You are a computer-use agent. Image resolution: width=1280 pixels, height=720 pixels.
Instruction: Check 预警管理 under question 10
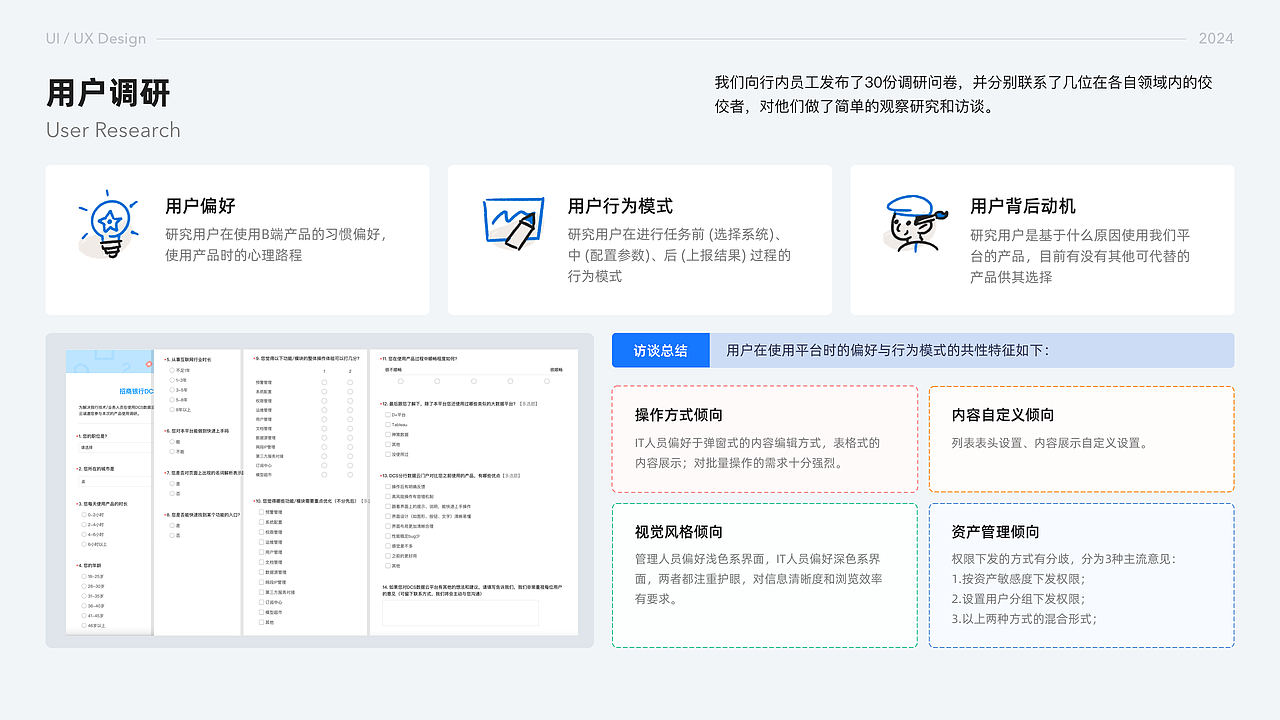[261, 512]
